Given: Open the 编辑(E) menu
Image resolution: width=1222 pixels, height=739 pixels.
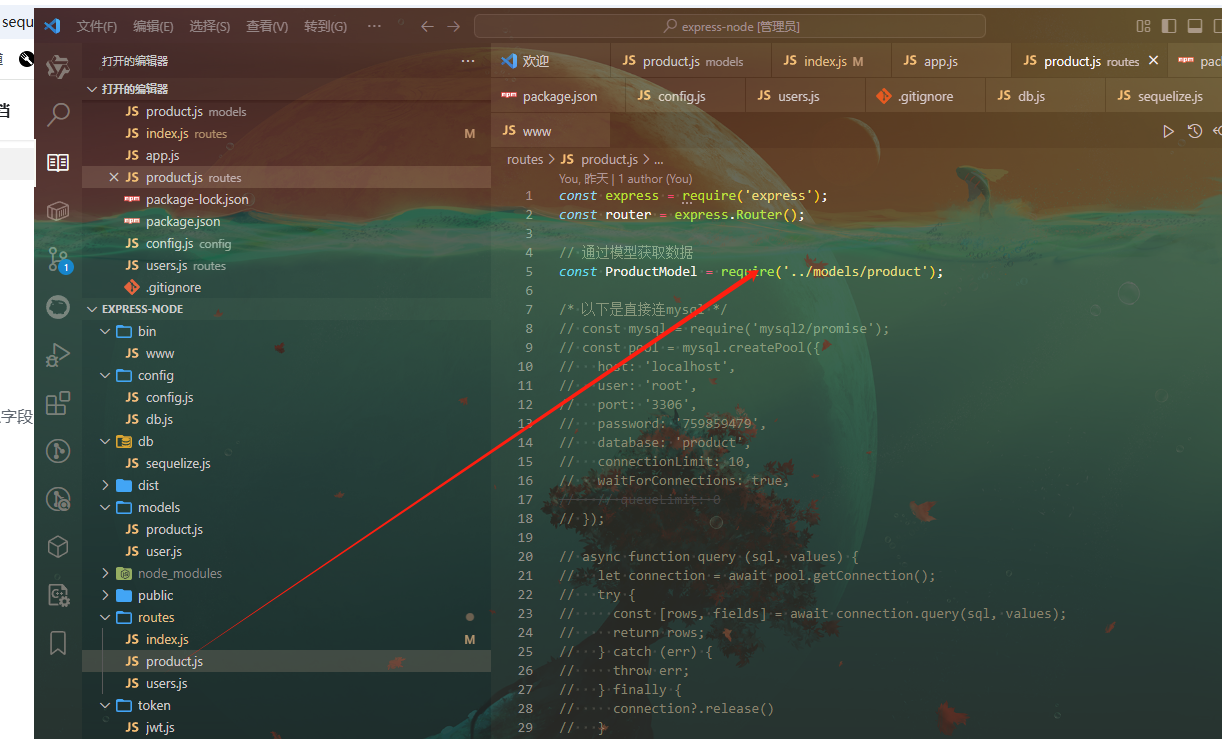Looking at the screenshot, I should (153, 27).
